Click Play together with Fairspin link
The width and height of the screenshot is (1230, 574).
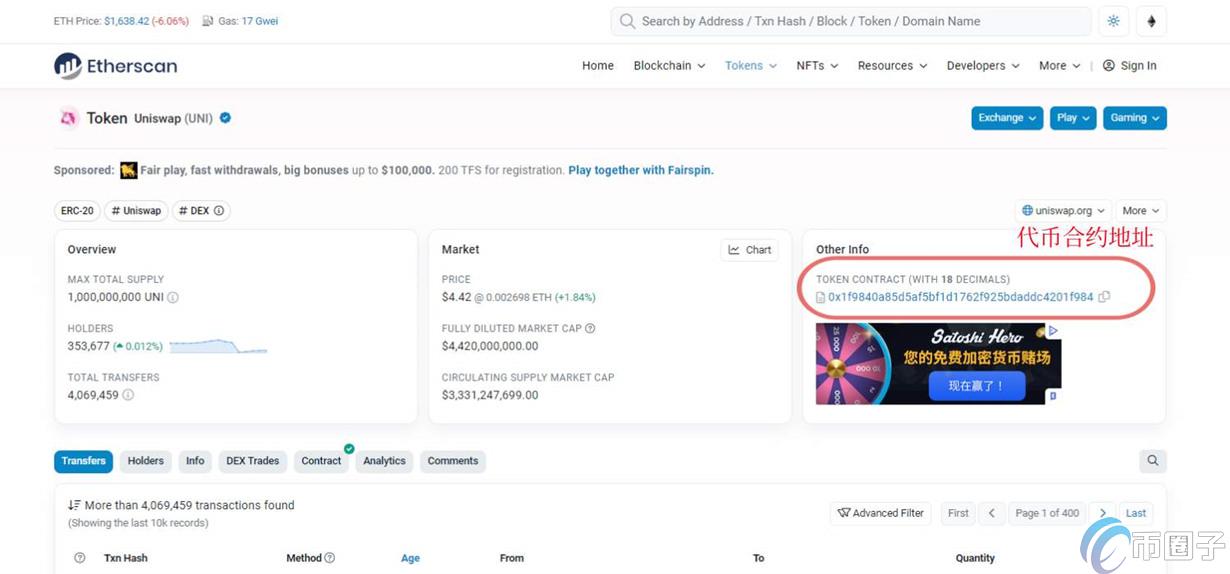click(641, 170)
